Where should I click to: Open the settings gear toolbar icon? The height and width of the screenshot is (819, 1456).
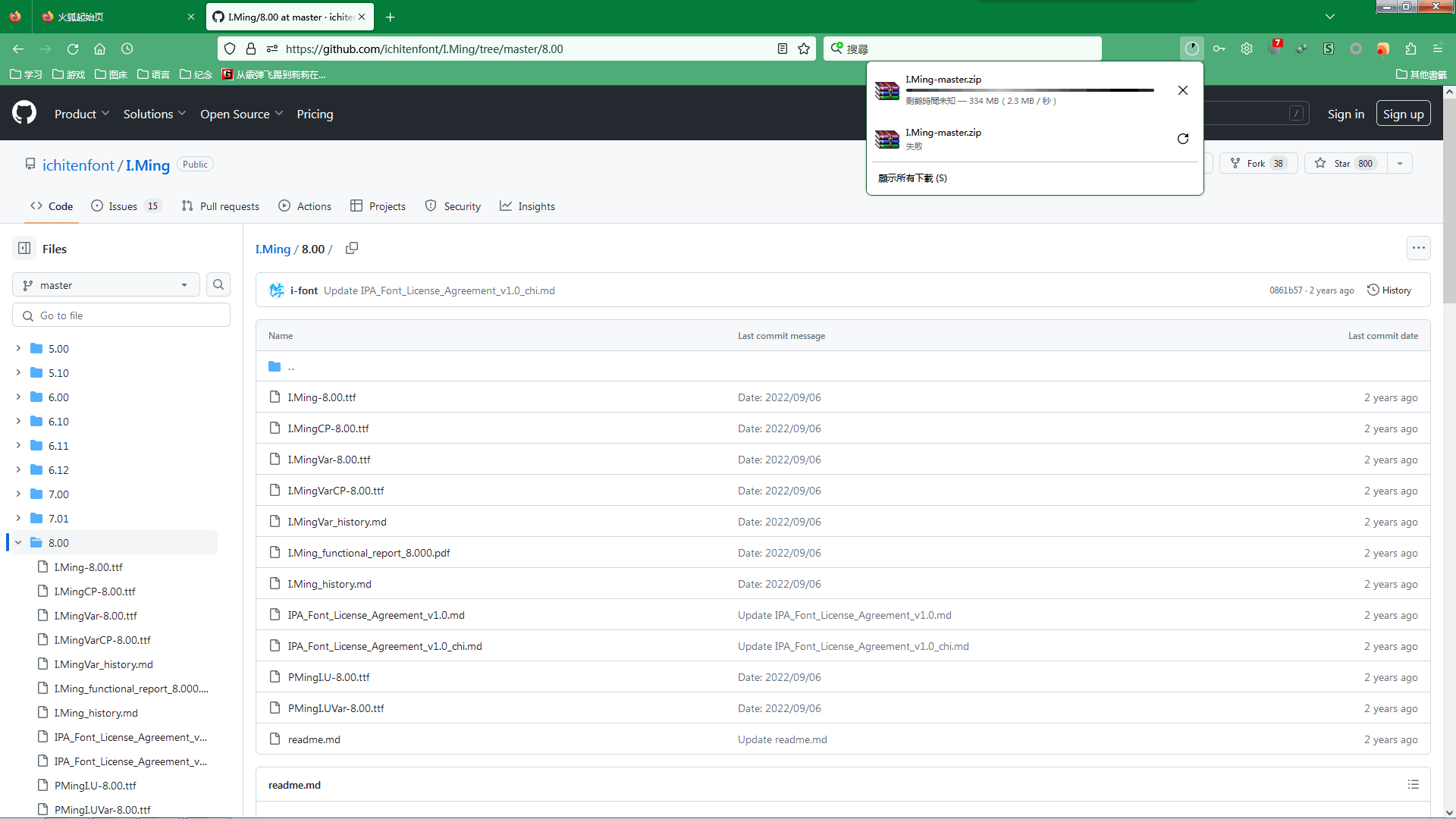click(1247, 49)
